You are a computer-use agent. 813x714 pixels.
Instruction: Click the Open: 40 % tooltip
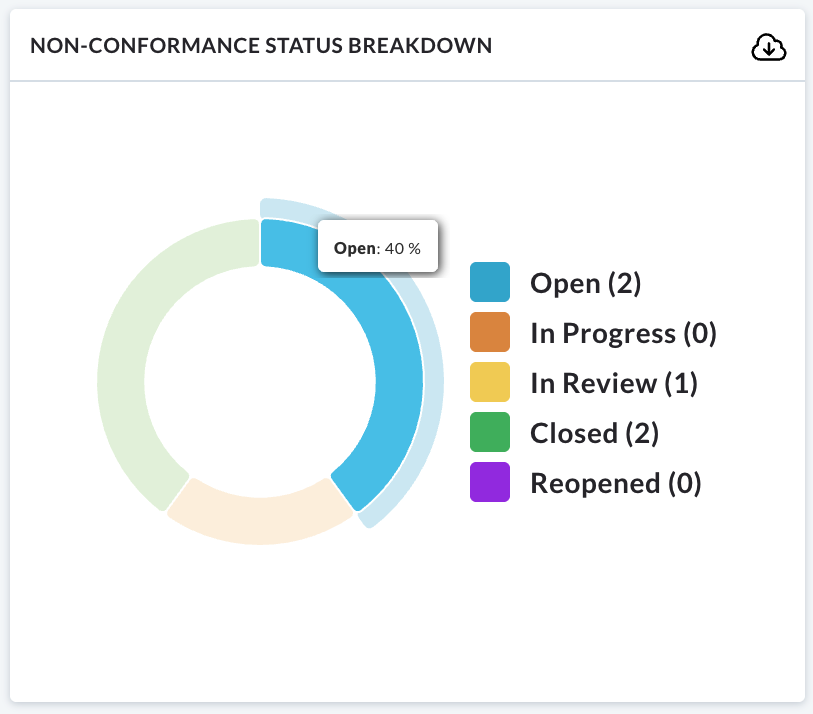point(377,246)
